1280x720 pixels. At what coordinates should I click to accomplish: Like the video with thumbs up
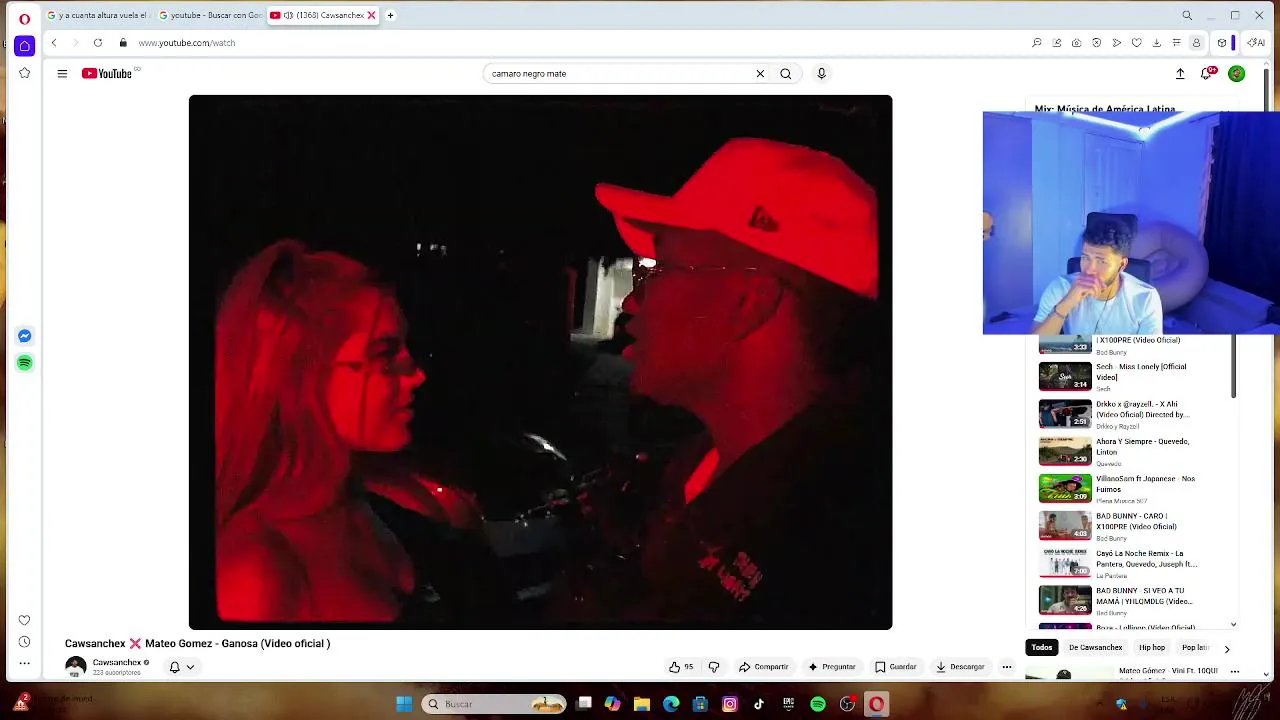pyautogui.click(x=681, y=667)
